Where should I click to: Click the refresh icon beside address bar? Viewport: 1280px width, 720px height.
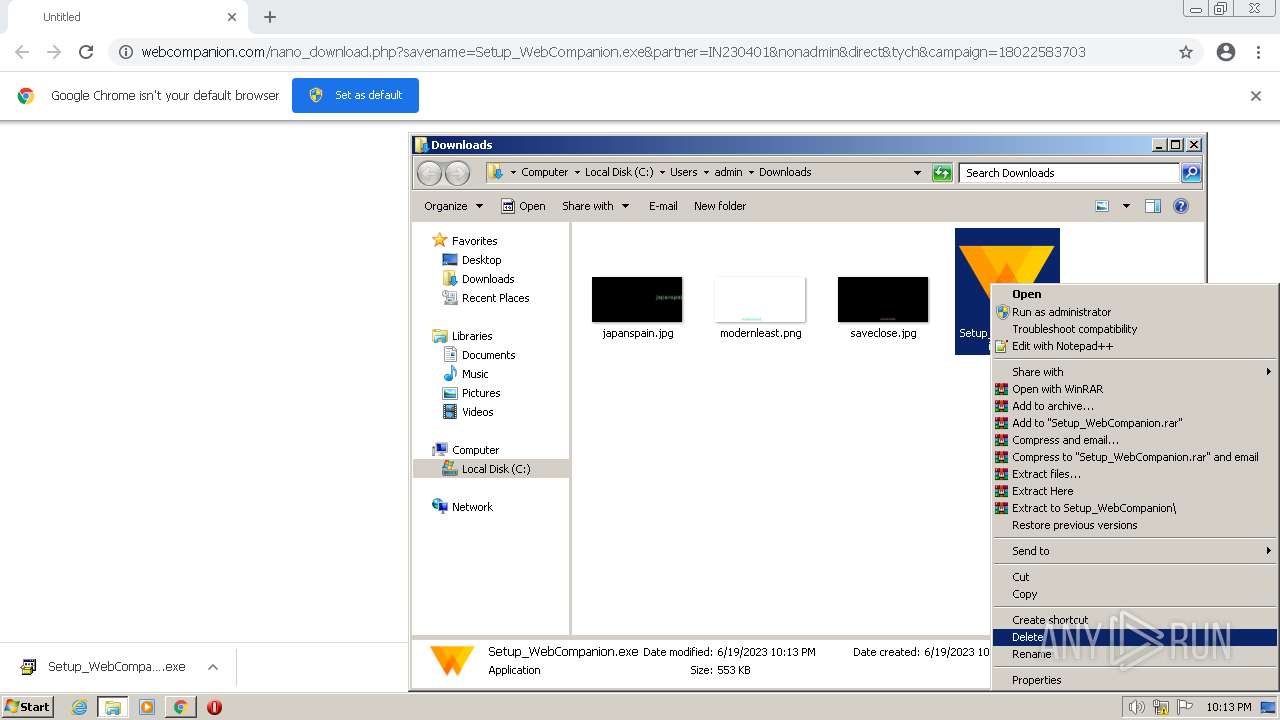[942, 173]
